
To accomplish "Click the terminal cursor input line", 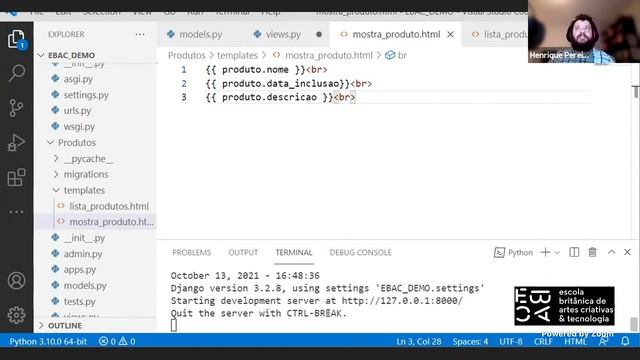I will point(174,325).
